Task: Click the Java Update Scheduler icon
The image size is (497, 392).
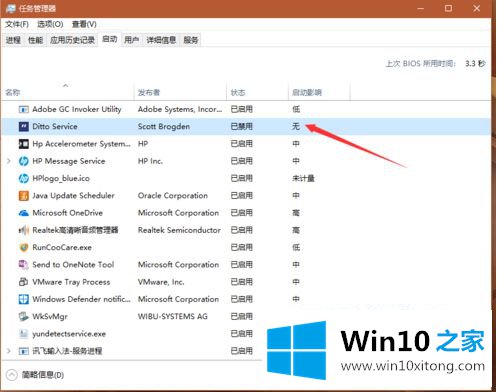Action: click(23, 196)
